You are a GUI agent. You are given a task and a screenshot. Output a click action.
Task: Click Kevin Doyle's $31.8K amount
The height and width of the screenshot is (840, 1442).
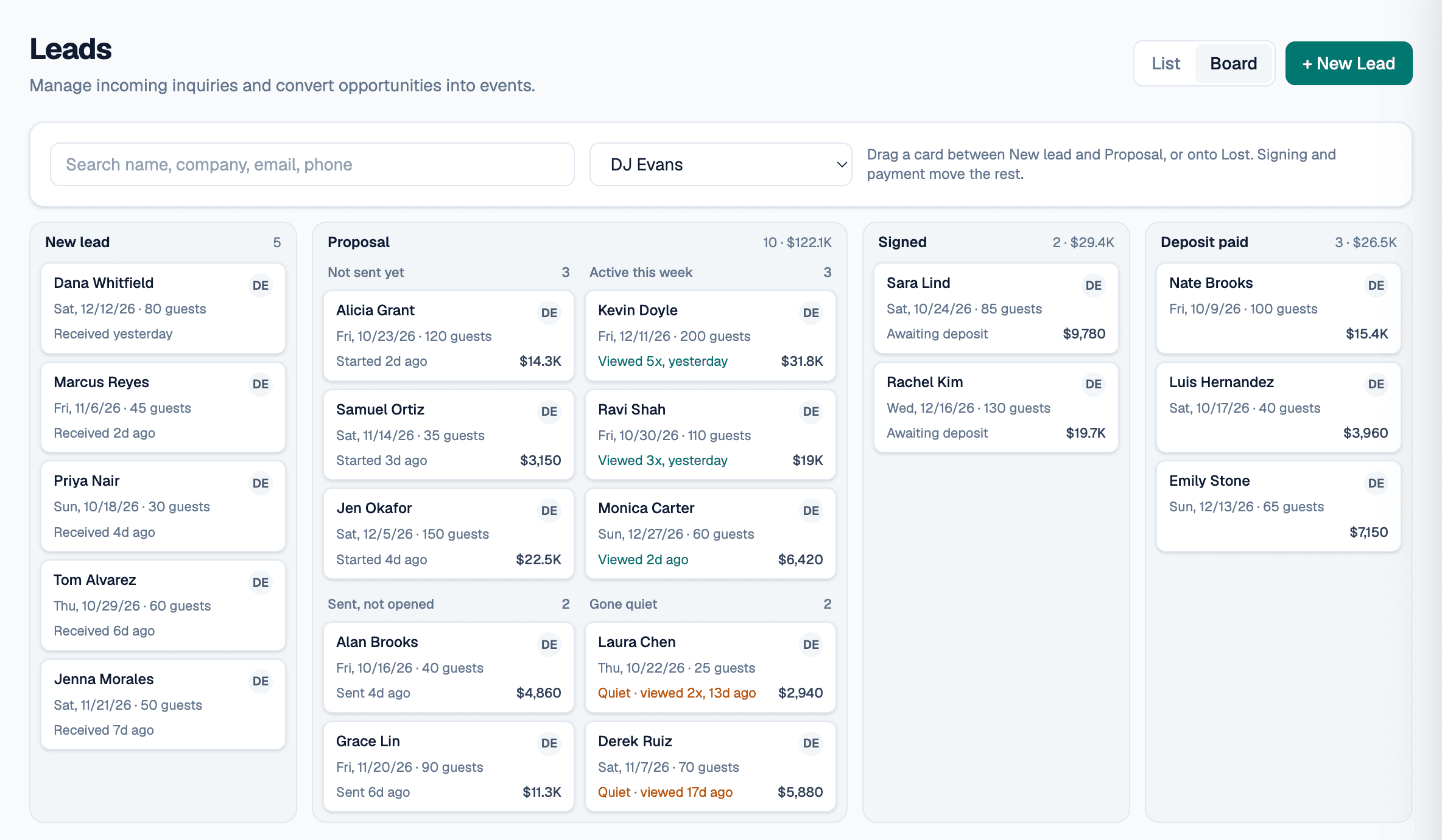coord(802,361)
